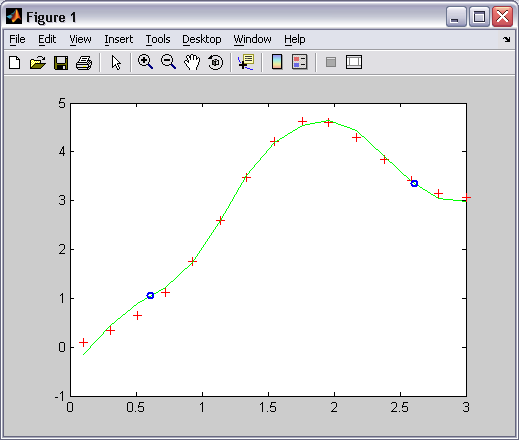The image size is (519, 440).
Task: Open the View menu
Action: click(x=80, y=39)
